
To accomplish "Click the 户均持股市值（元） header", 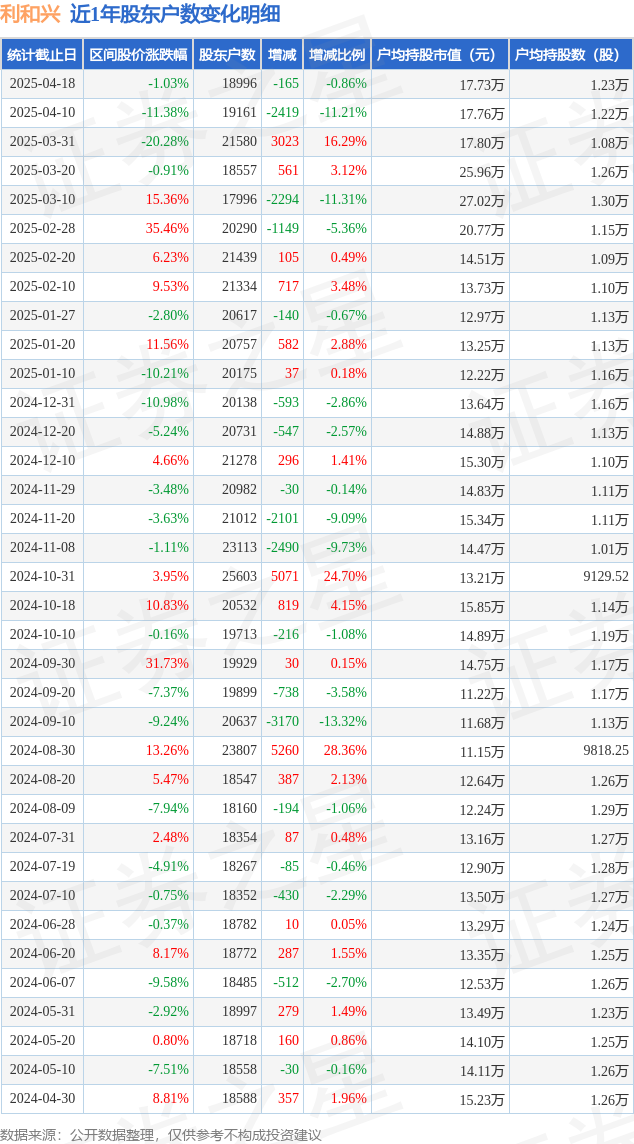I will pyautogui.click(x=440, y=55).
